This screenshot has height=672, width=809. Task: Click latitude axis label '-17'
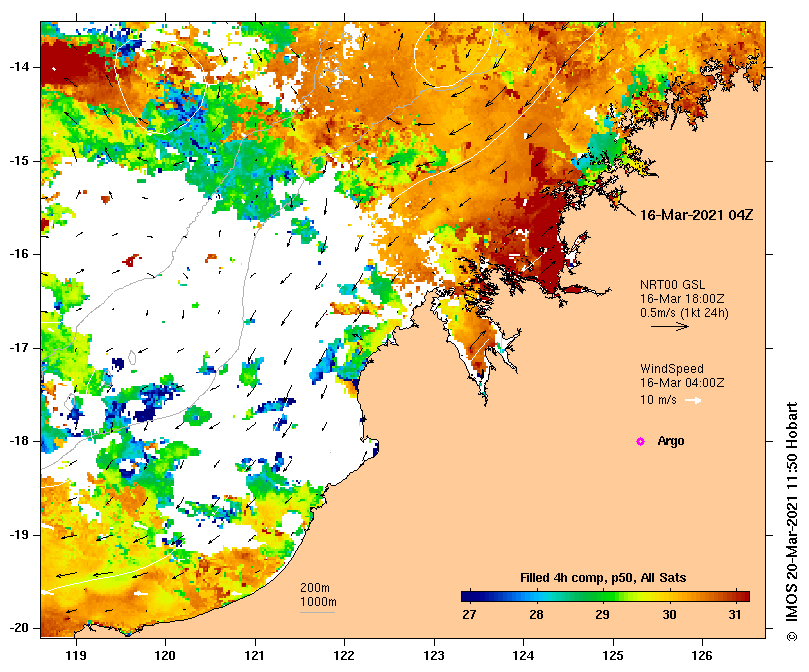(x=19, y=348)
